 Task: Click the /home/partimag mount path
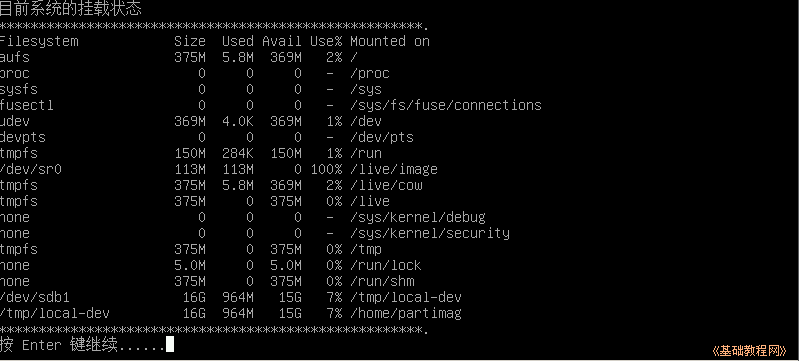pos(406,314)
